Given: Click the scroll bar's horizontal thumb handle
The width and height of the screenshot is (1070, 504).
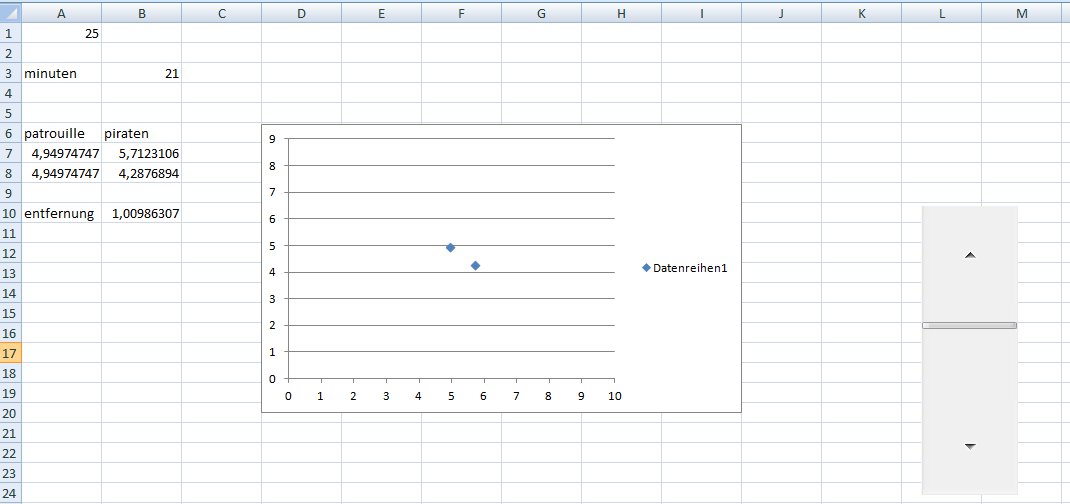Looking at the screenshot, I should tap(969, 325).
